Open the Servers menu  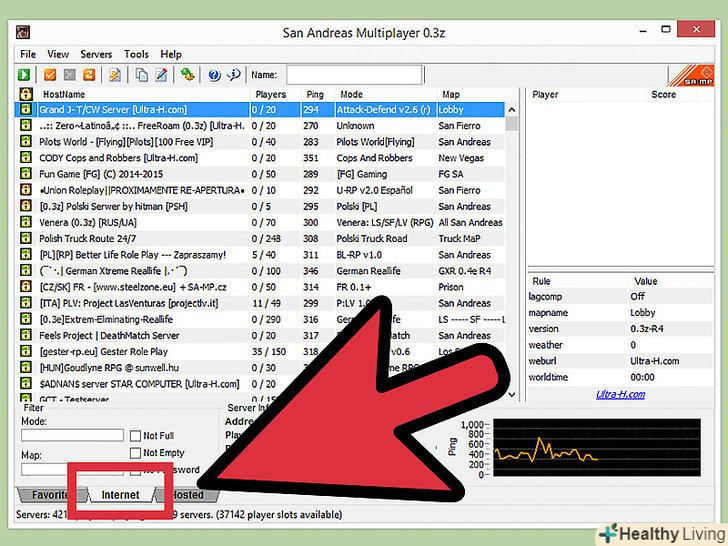(96, 54)
